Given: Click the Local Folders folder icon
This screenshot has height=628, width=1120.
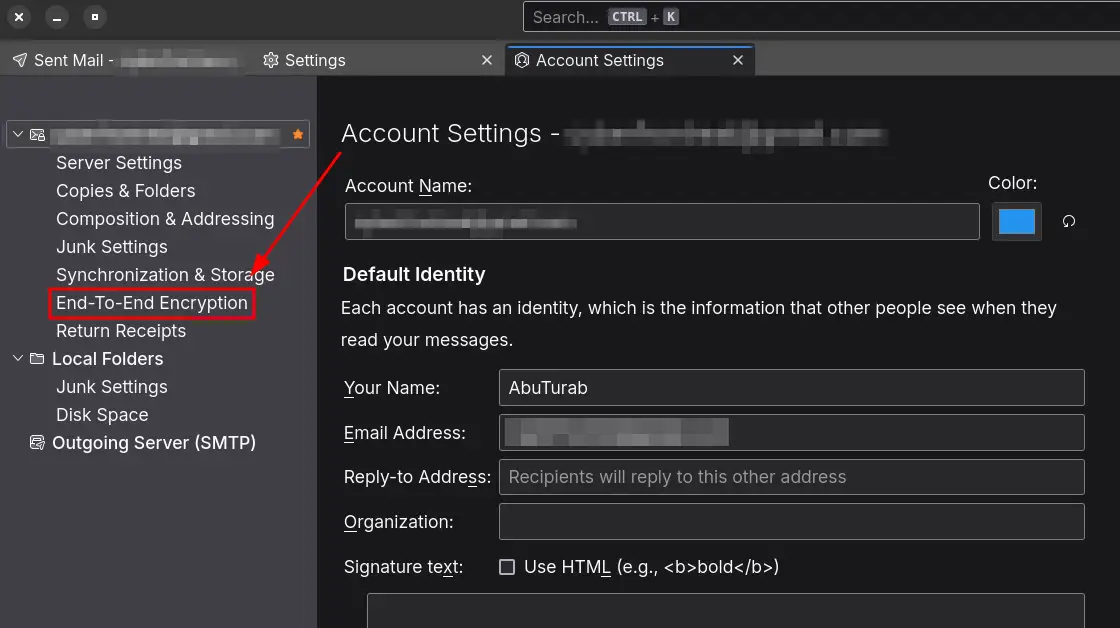Looking at the screenshot, I should [37, 358].
